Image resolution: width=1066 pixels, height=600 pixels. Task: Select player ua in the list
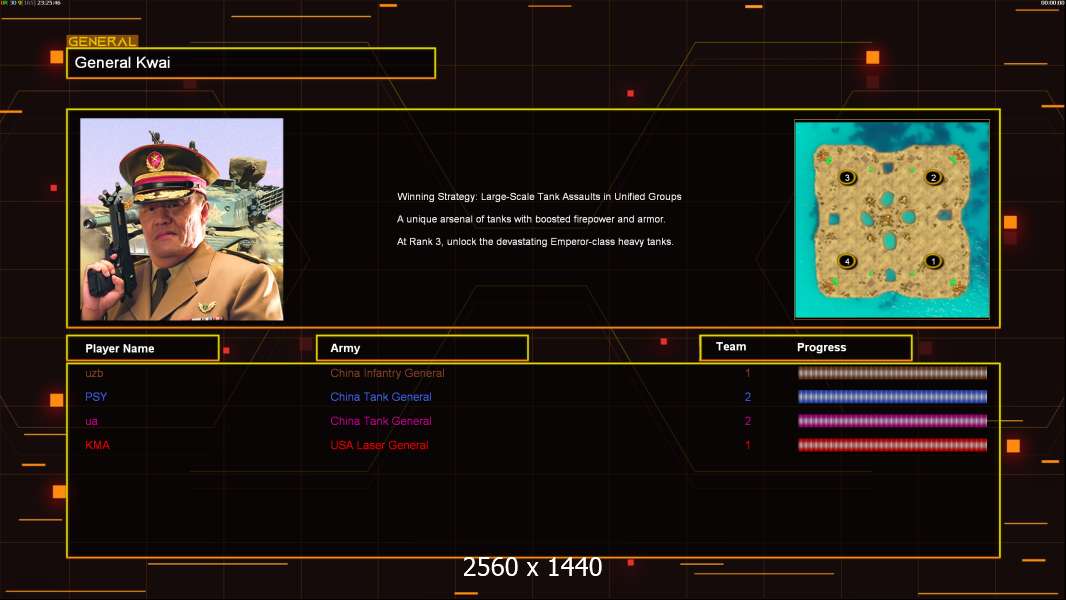(92, 421)
